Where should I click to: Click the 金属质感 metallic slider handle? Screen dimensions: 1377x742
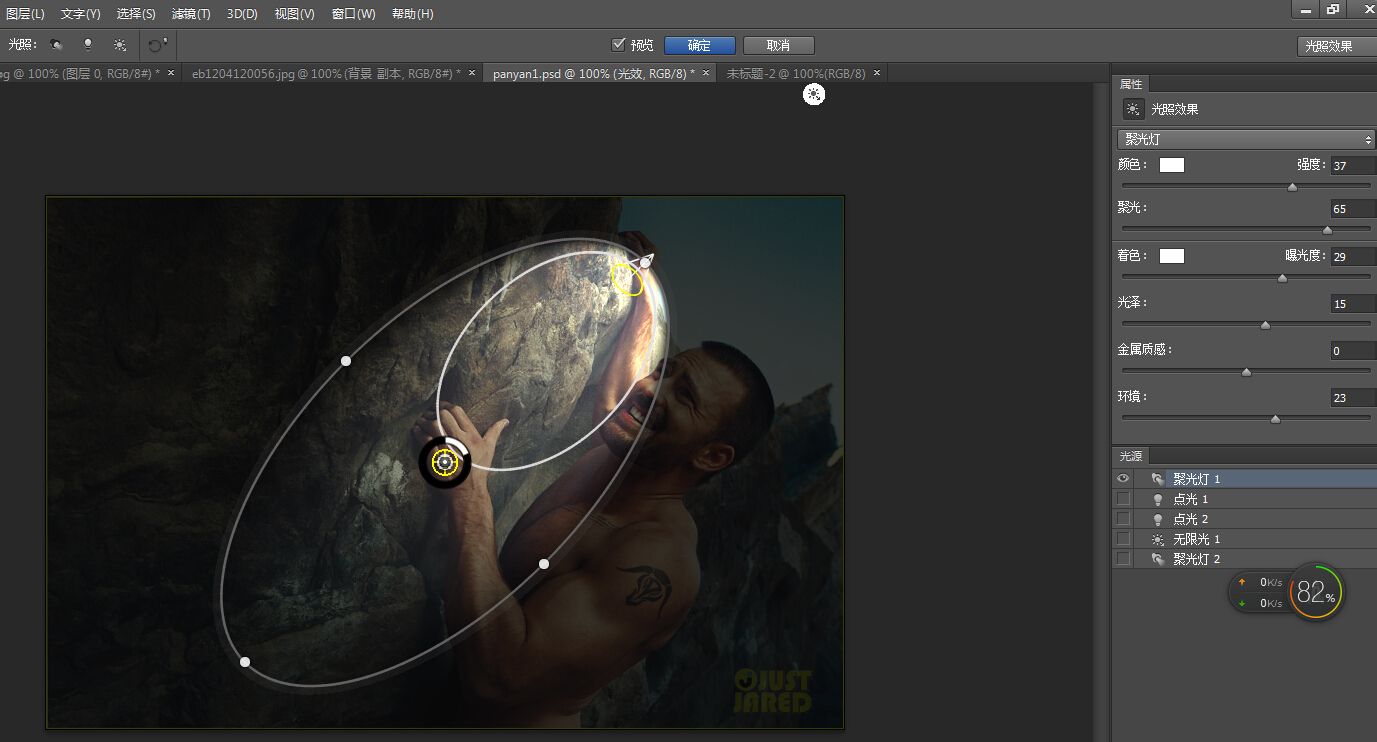tap(1246, 371)
